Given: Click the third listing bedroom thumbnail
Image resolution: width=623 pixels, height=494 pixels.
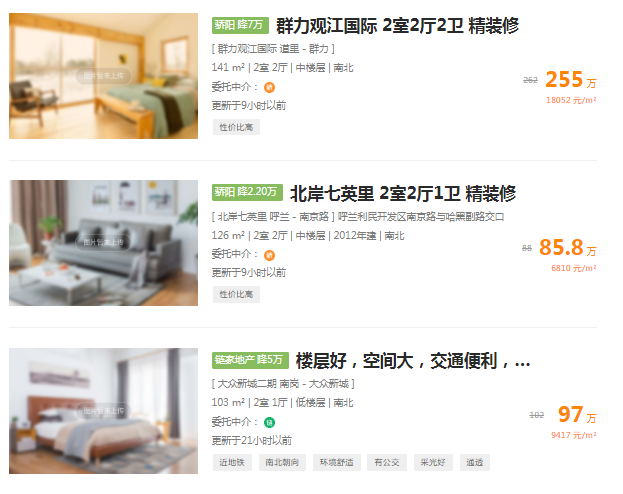Looking at the screenshot, I should coord(103,411).
